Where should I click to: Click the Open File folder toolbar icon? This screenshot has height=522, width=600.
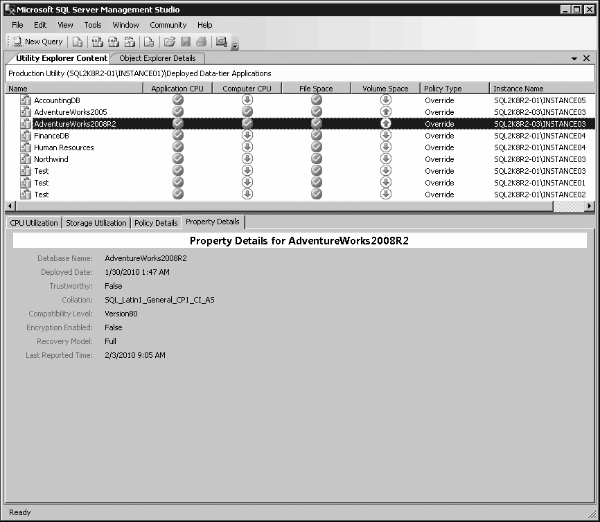click(x=169, y=42)
